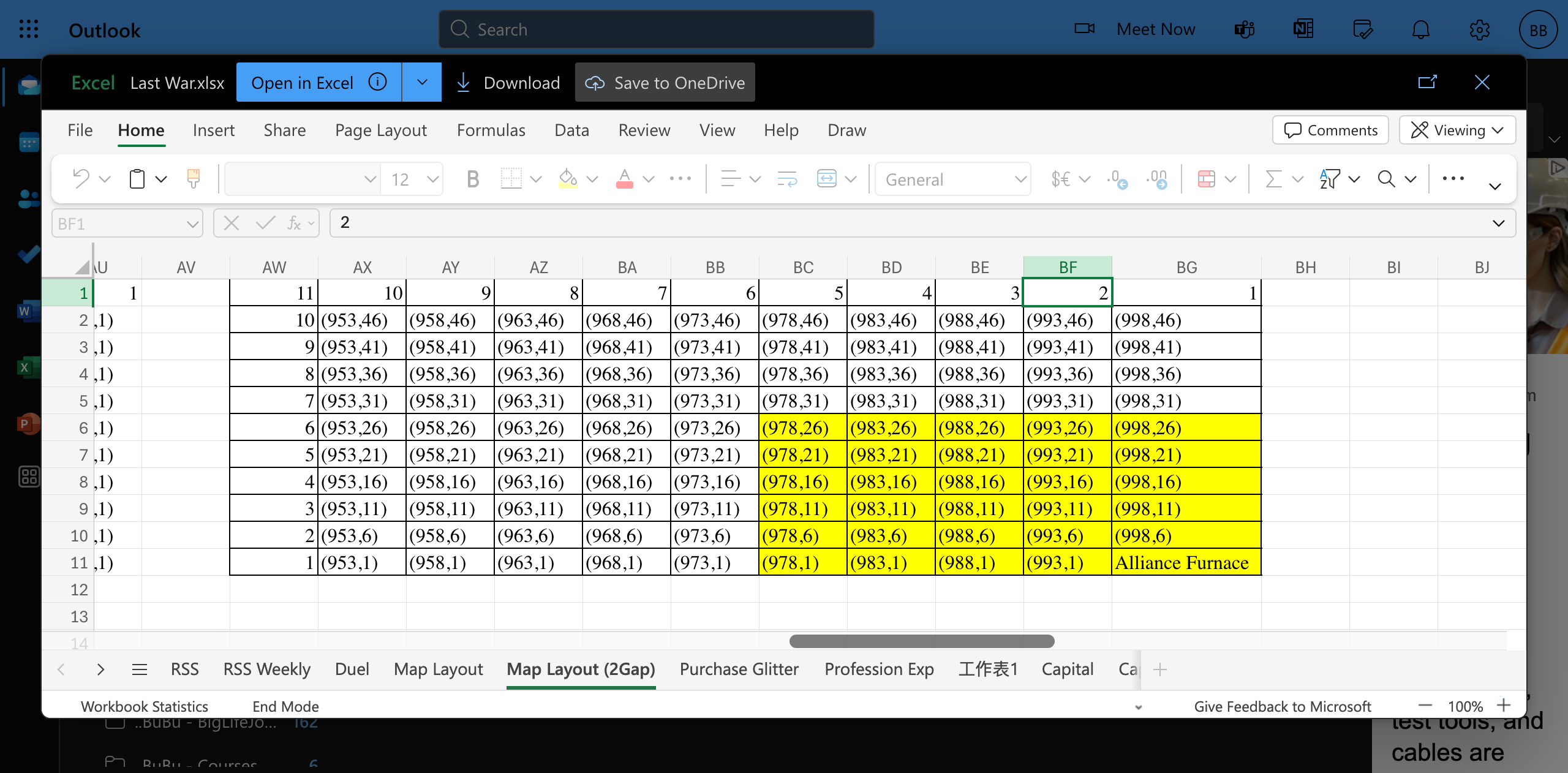Open more font options ellipsis
Viewport: 1568px width, 773px height.
[680, 179]
